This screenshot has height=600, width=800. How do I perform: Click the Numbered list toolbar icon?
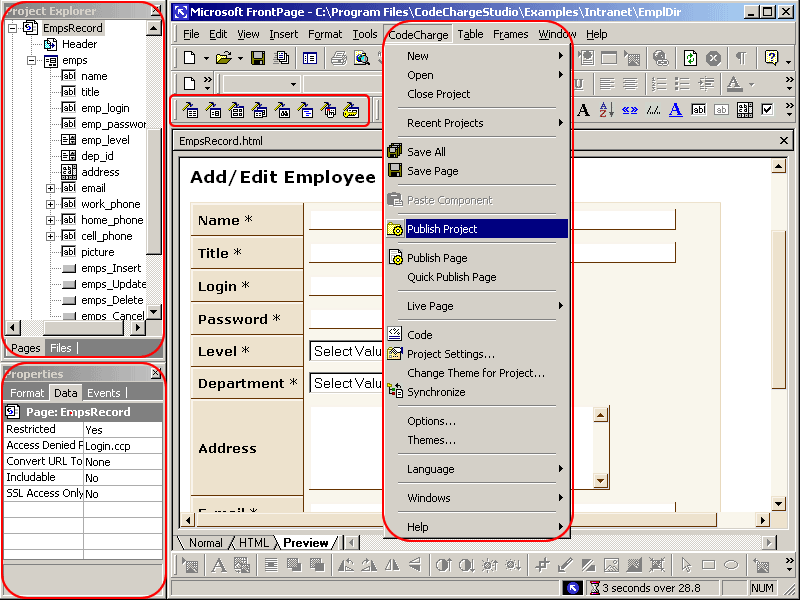[659, 83]
